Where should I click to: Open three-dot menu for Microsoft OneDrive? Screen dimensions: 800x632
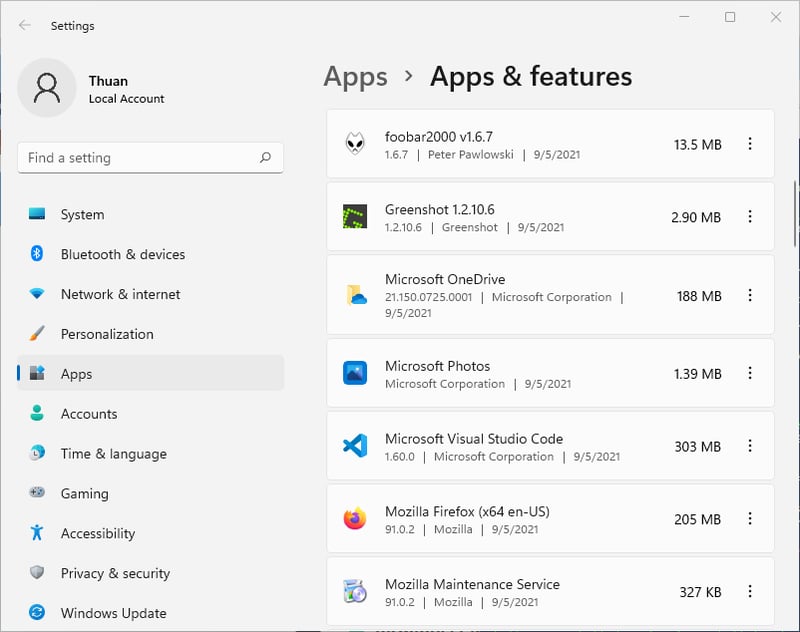[x=750, y=295]
